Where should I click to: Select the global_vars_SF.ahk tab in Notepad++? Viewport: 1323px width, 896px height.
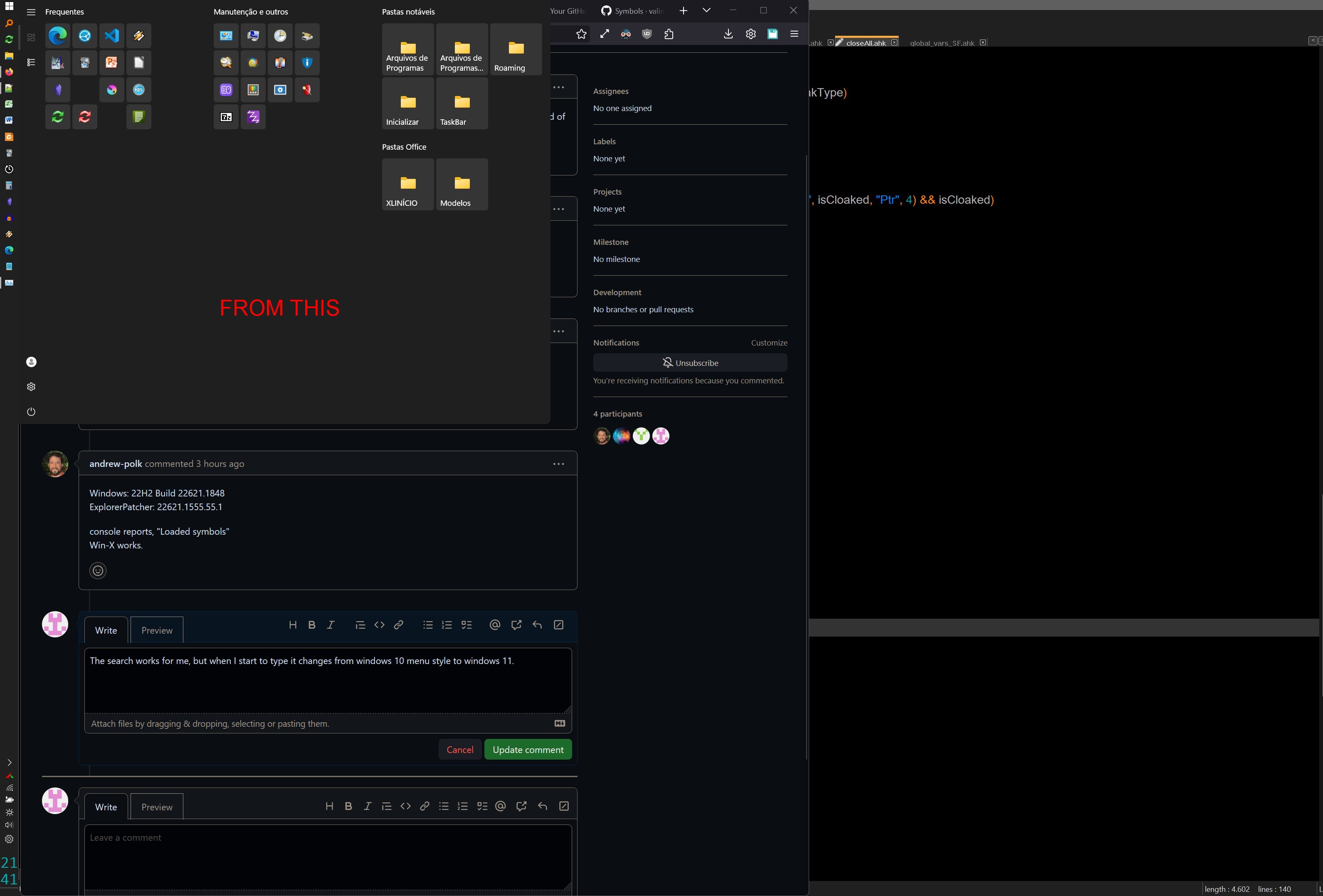pyautogui.click(x=942, y=43)
